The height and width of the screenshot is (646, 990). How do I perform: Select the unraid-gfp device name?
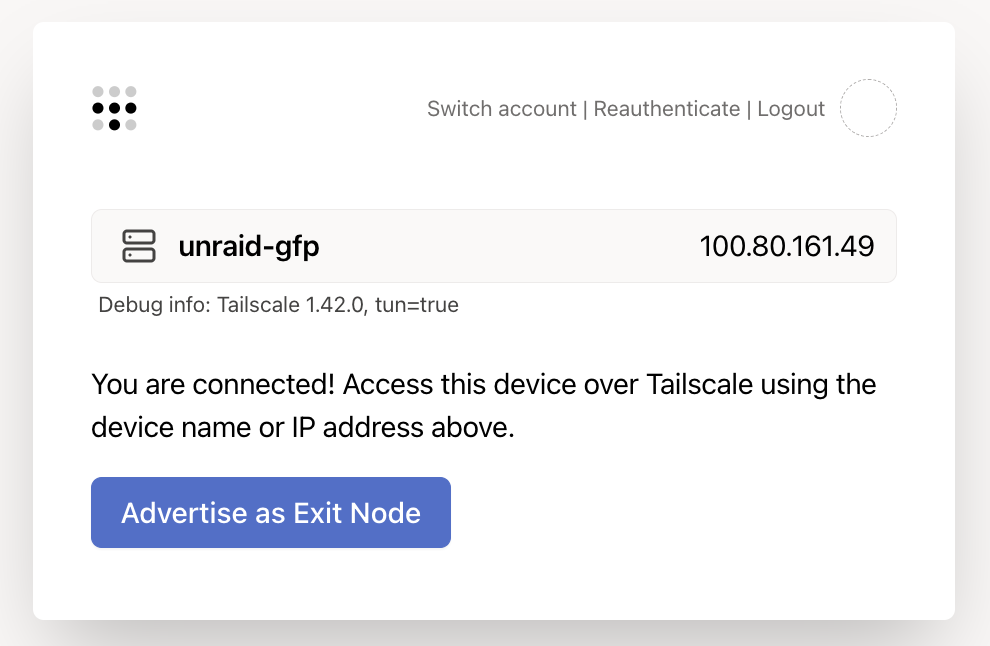tap(249, 246)
